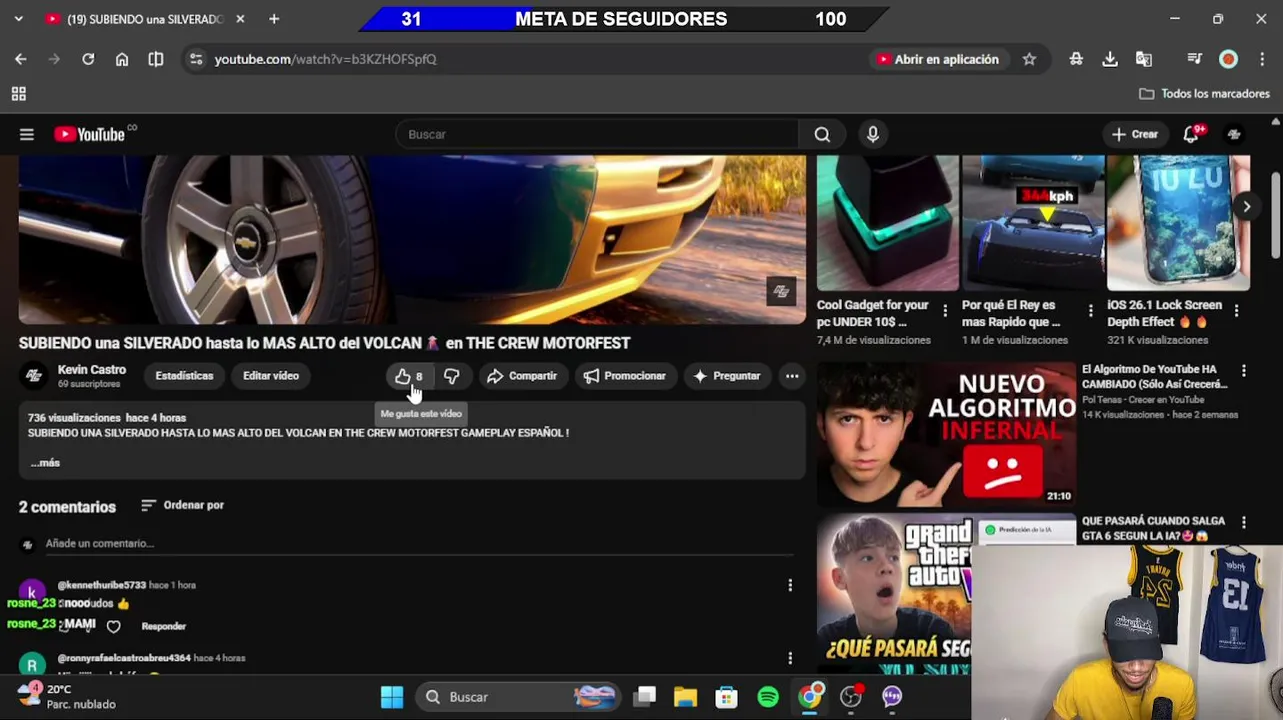Open options for El Algoritmo de YouTube video
The height and width of the screenshot is (720, 1283).
[1244, 371]
